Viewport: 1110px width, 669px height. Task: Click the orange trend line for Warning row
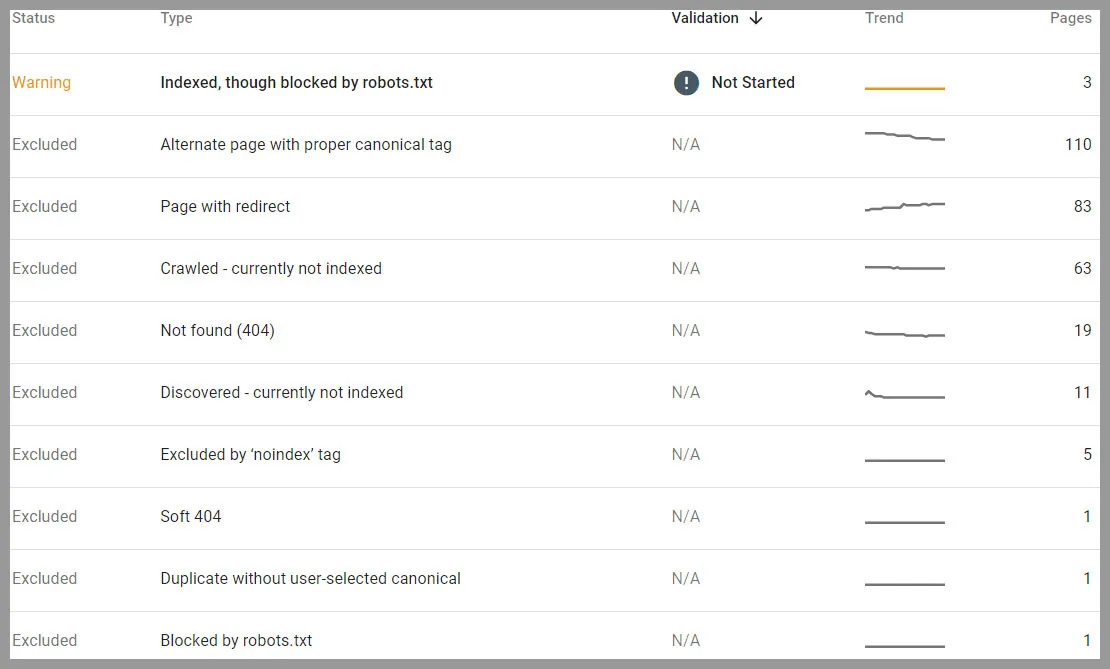(905, 88)
